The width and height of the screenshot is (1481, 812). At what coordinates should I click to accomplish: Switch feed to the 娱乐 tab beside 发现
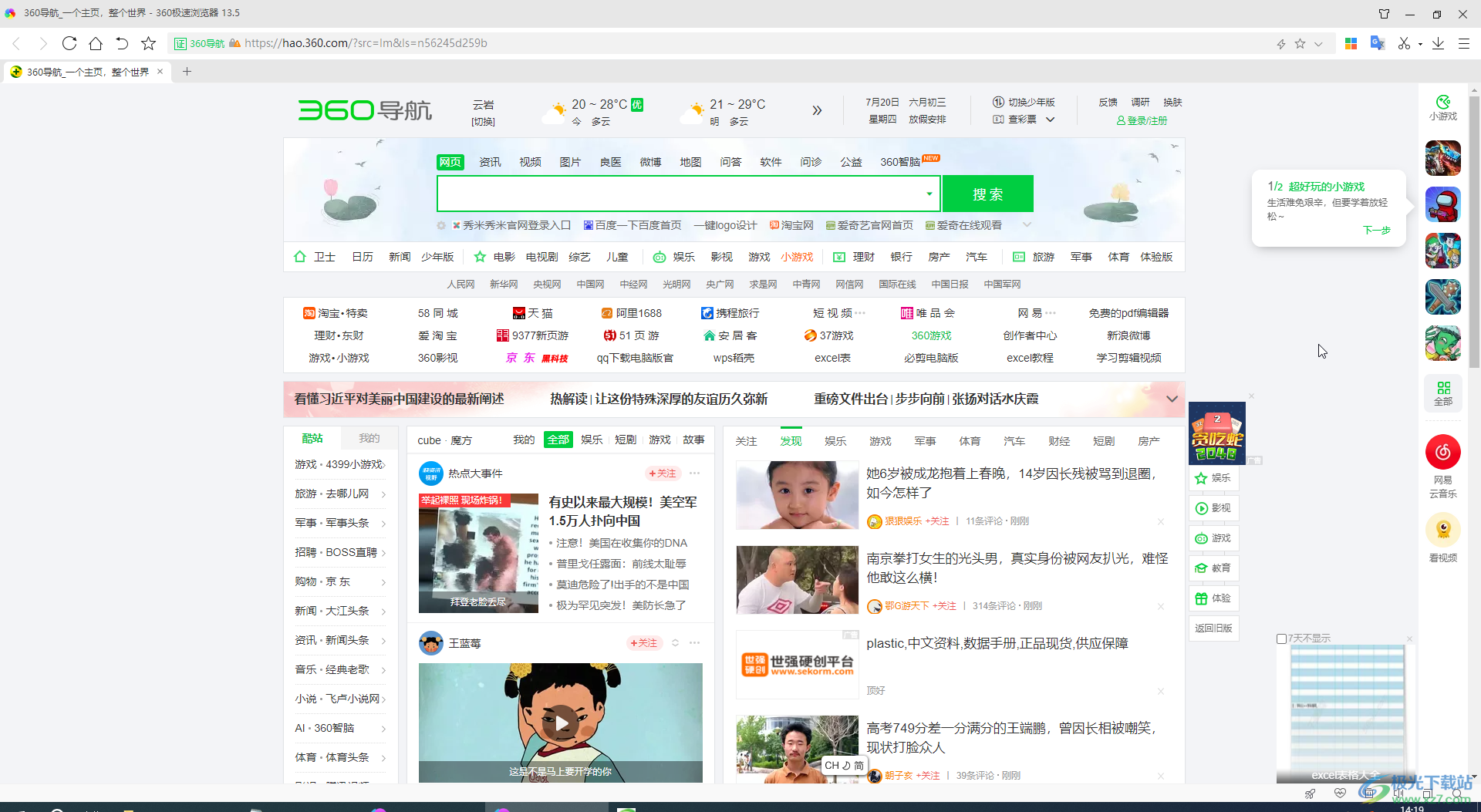[835, 441]
